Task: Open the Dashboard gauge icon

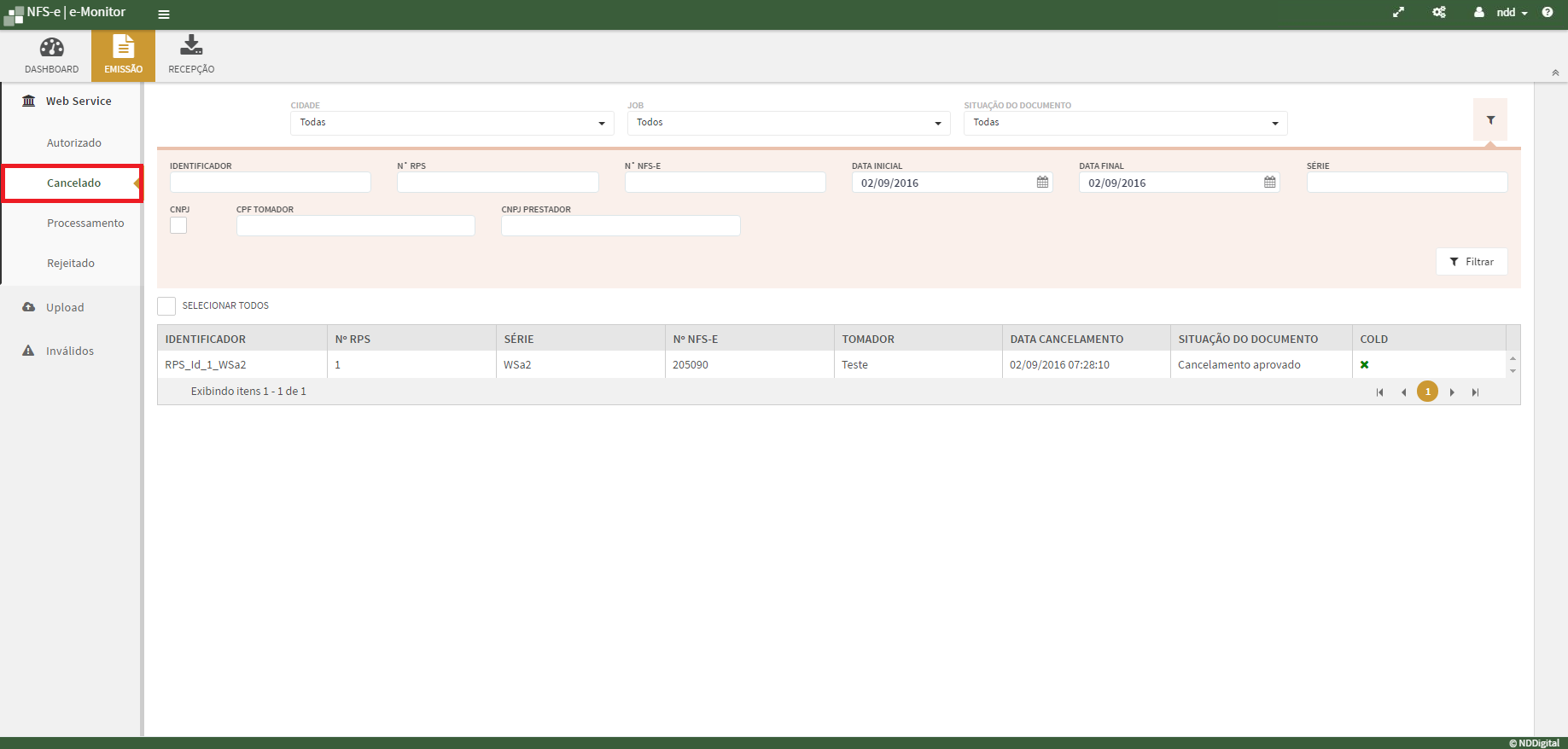Action: [51, 48]
